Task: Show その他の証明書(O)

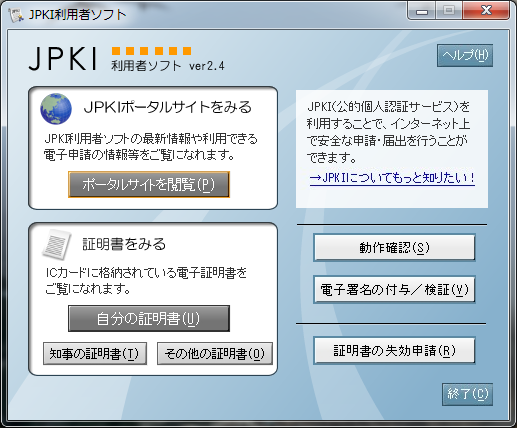Action: click(x=215, y=353)
